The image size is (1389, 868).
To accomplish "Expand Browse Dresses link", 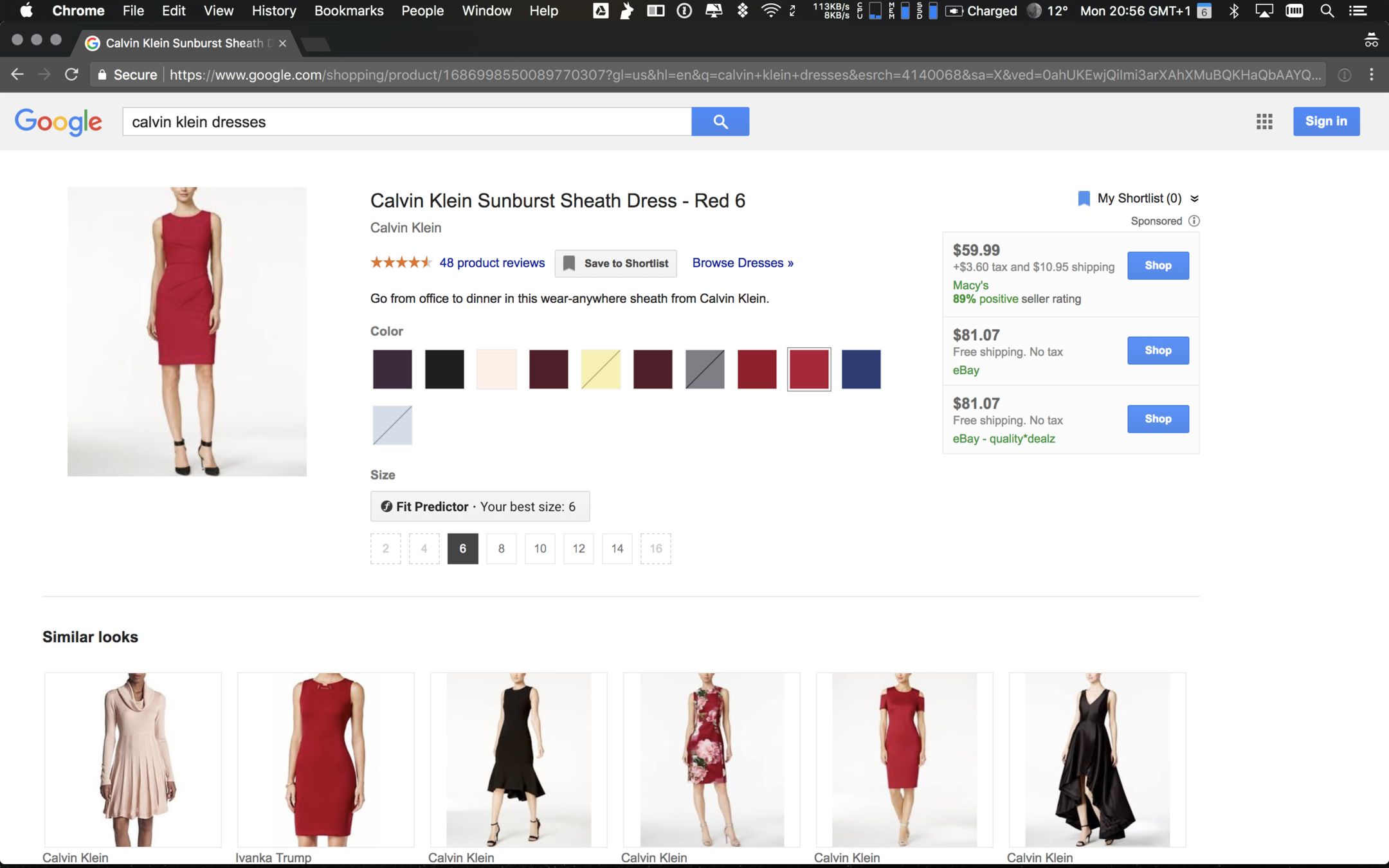I will (x=742, y=263).
